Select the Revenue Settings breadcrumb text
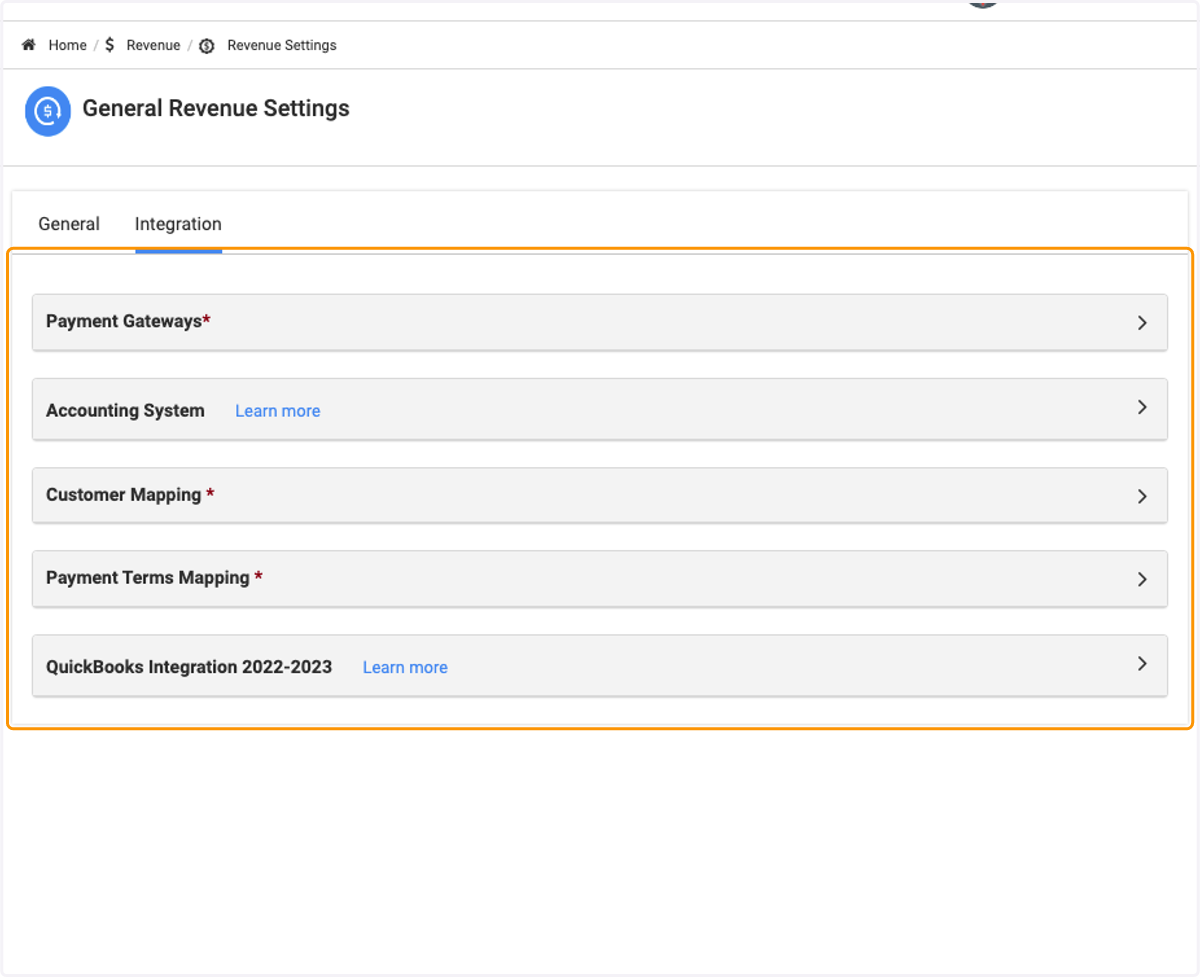This screenshot has width=1200, height=977. [x=282, y=45]
